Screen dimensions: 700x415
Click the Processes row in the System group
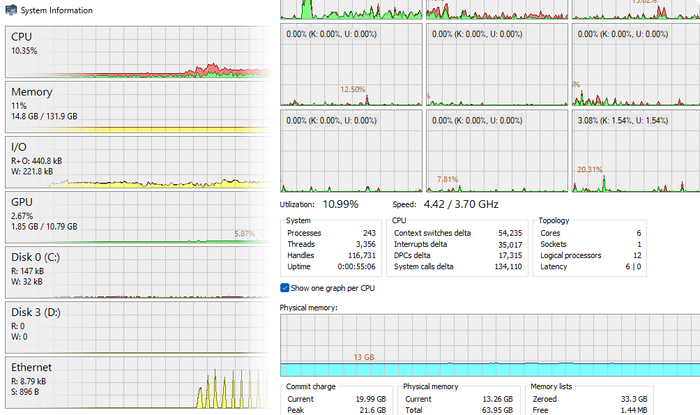click(331, 233)
